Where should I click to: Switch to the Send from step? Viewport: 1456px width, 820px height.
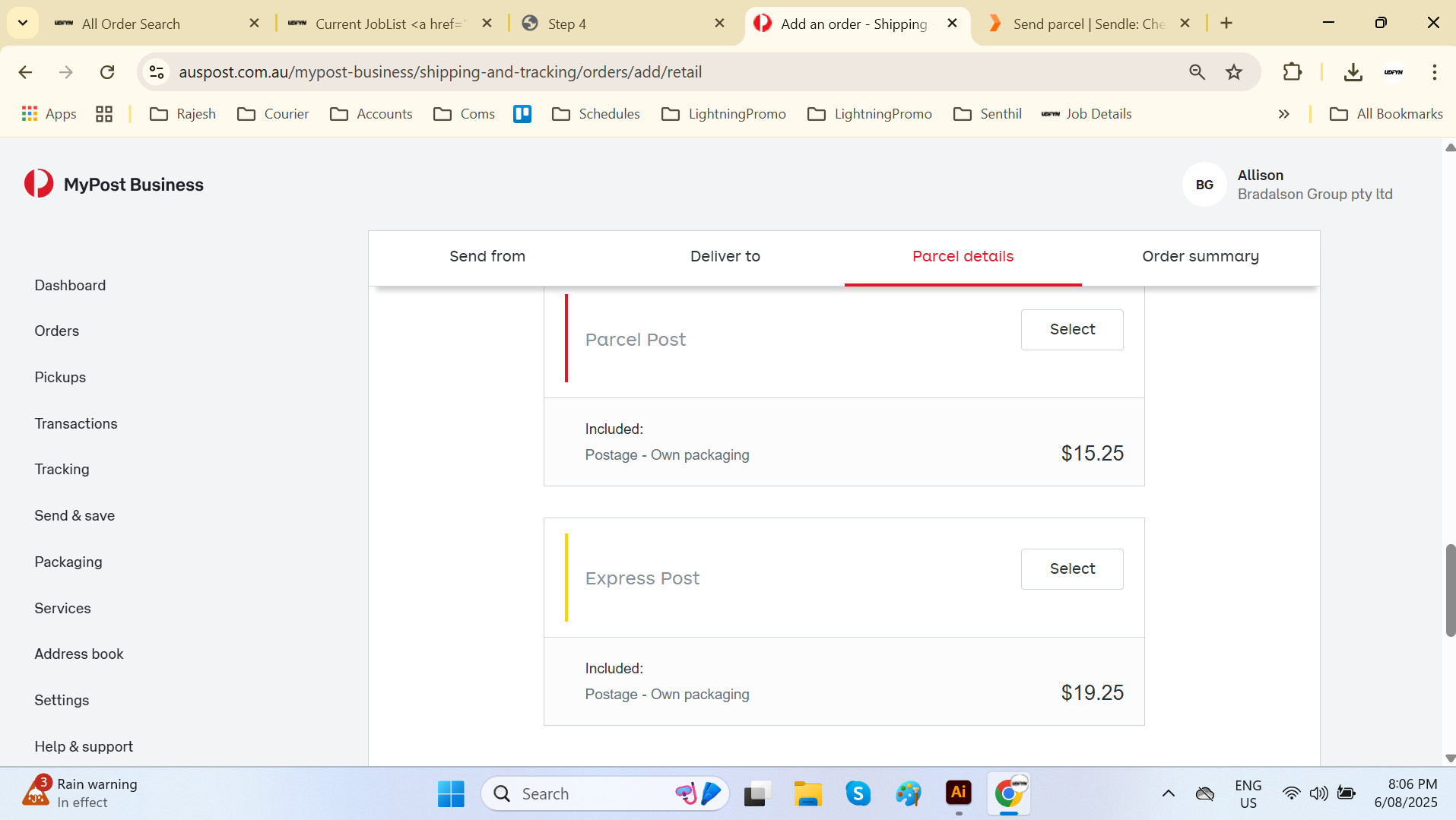click(487, 257)
